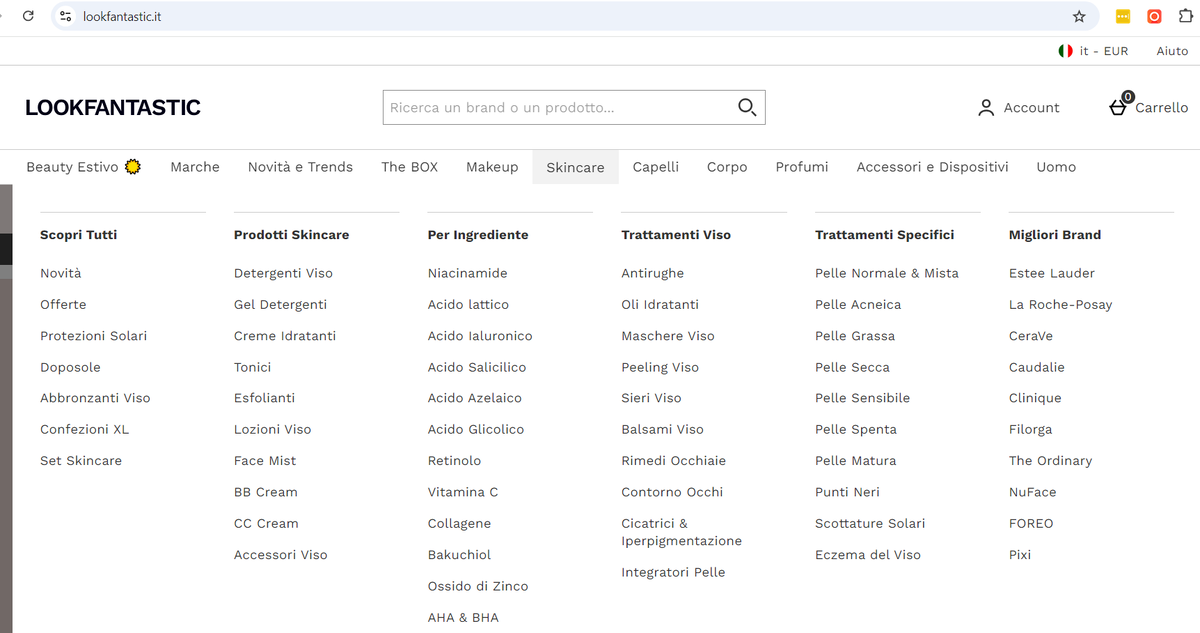Select Face Mist link

[x=265, y=461]
